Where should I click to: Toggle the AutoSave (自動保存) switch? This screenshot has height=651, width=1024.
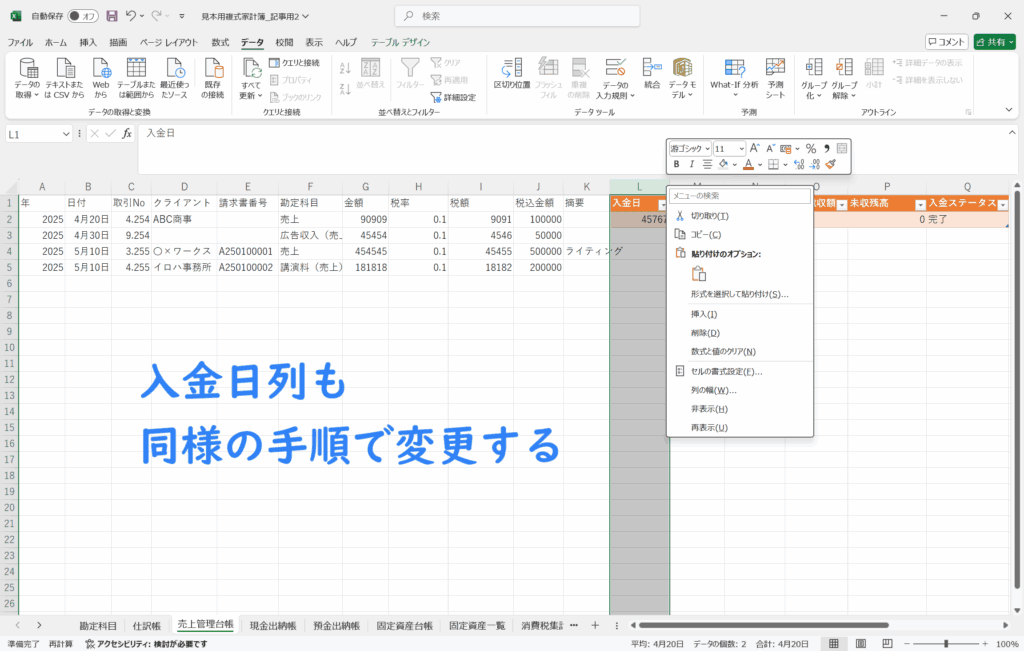[x=82, y=17]
